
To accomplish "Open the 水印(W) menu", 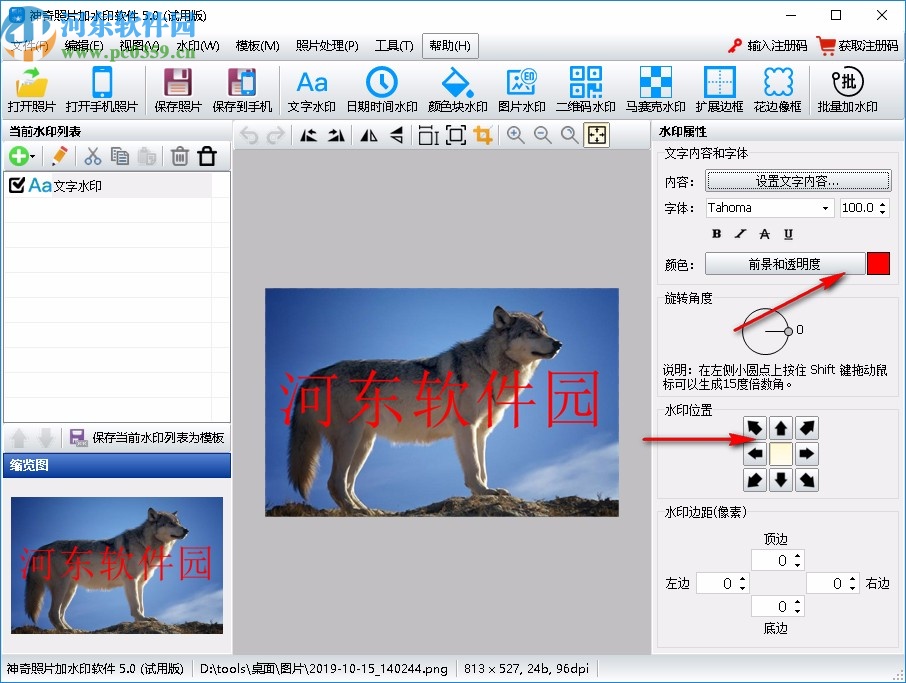I will (x=198, y=46).
